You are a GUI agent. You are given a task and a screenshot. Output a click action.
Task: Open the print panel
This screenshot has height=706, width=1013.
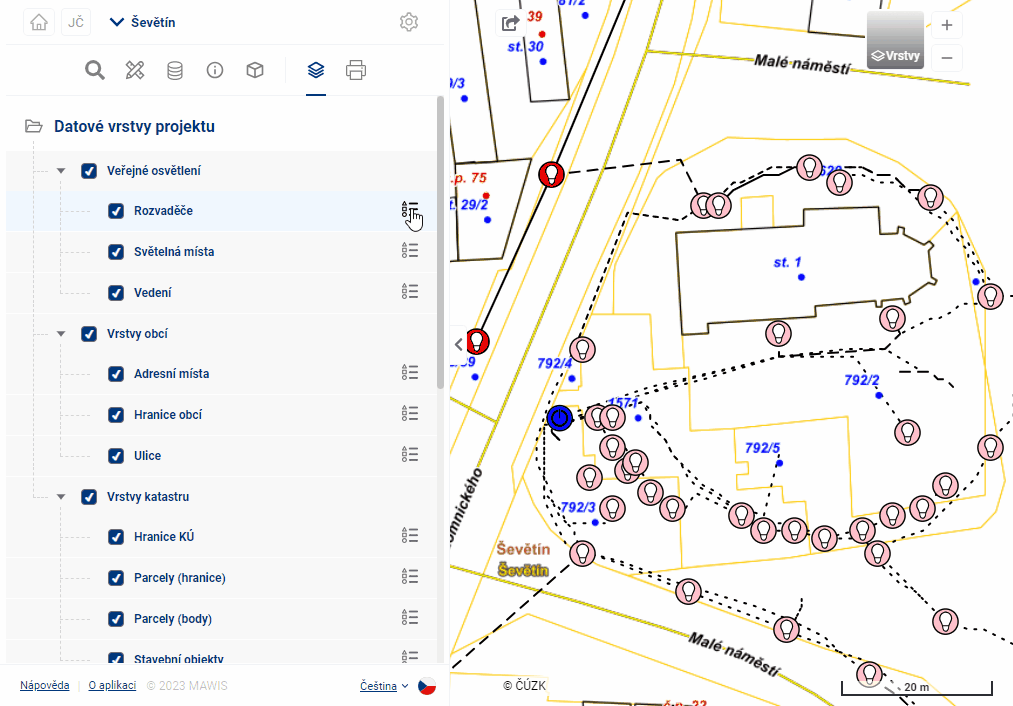356,70
